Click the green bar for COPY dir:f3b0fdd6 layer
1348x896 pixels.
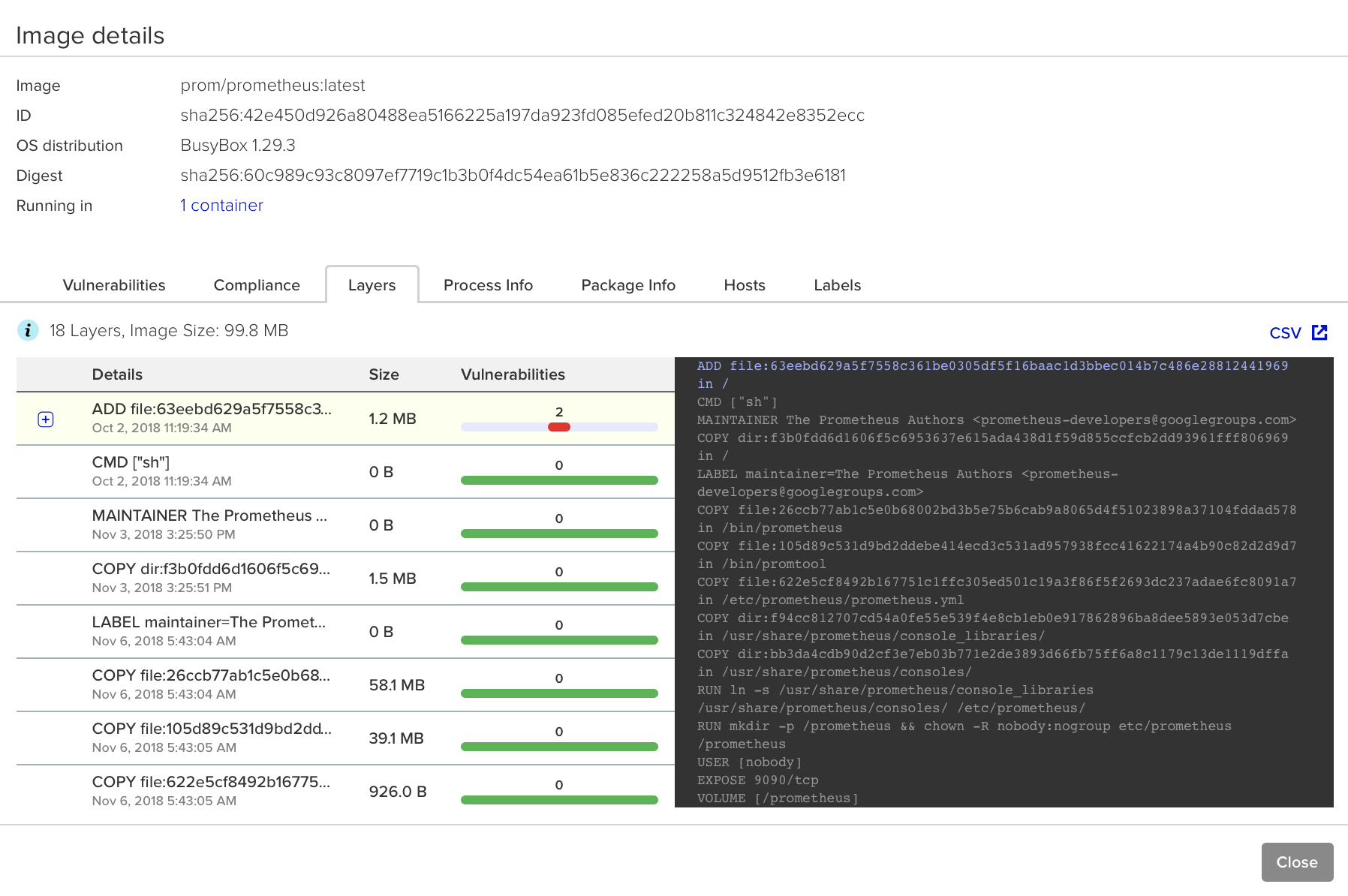[559, 587]
